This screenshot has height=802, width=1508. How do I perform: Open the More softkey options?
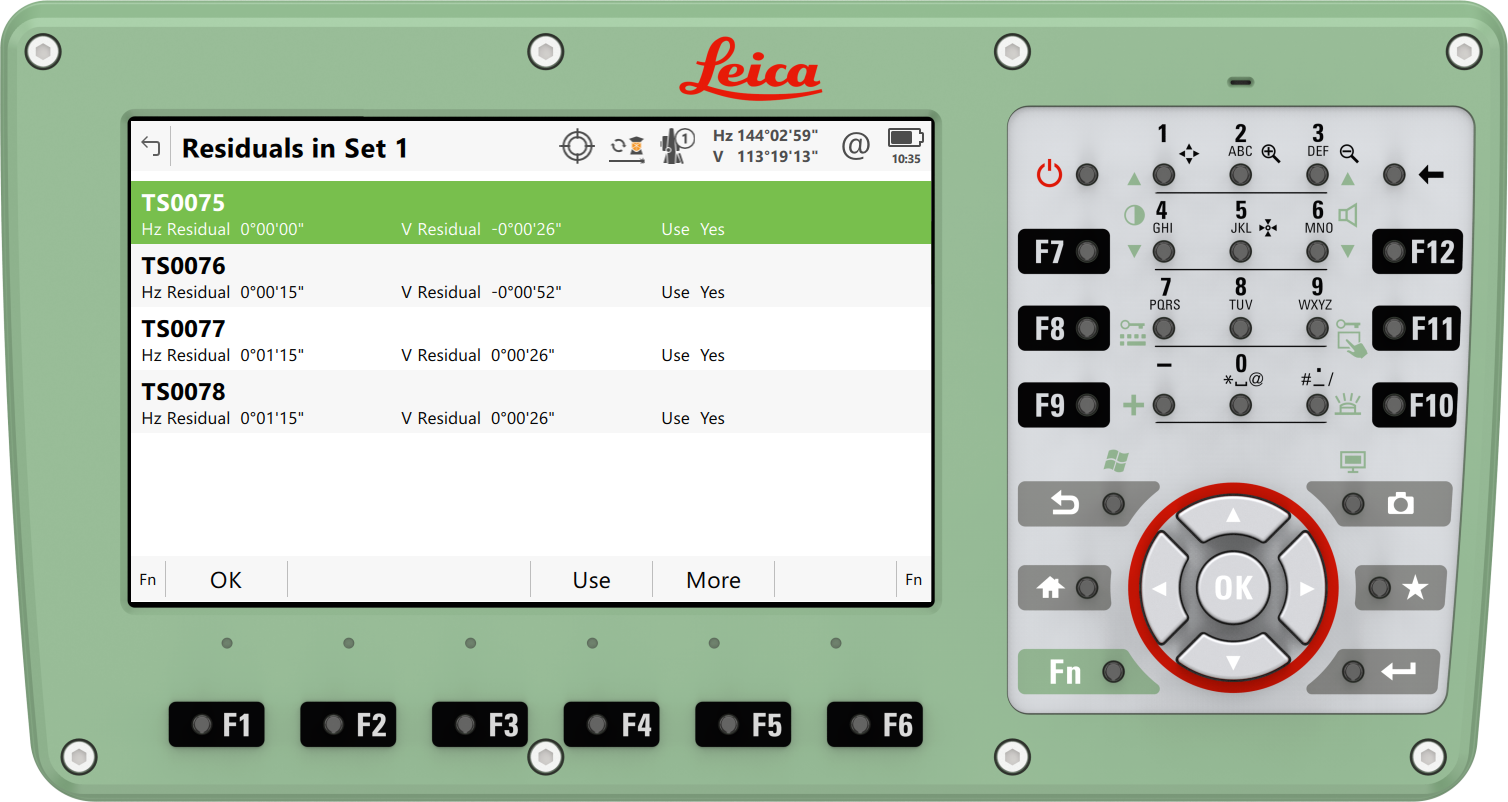713,580
